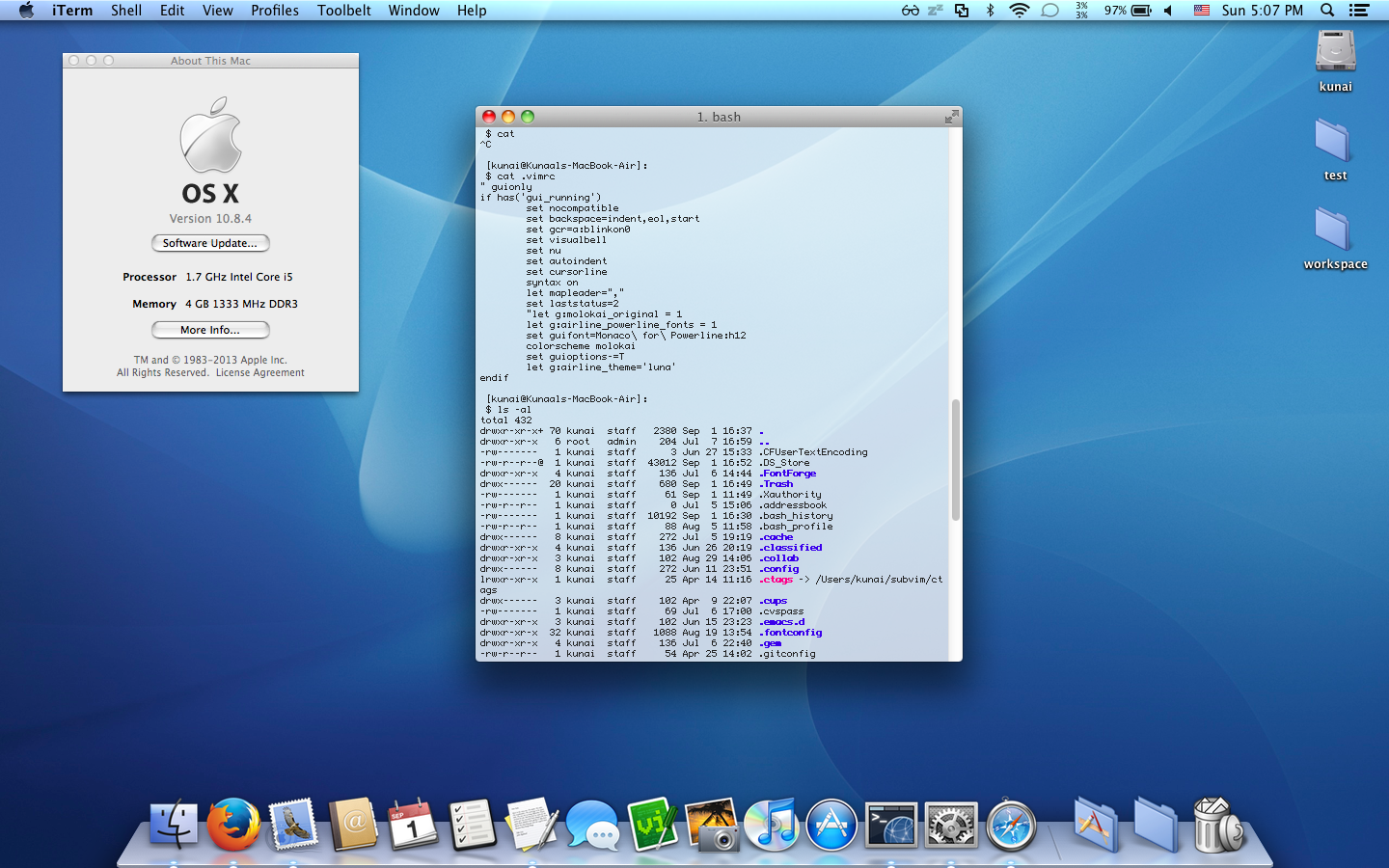1389x868 pixels.
Task: Open the Applications folder stack in the Dock
Action: (x=1096, y=826)
